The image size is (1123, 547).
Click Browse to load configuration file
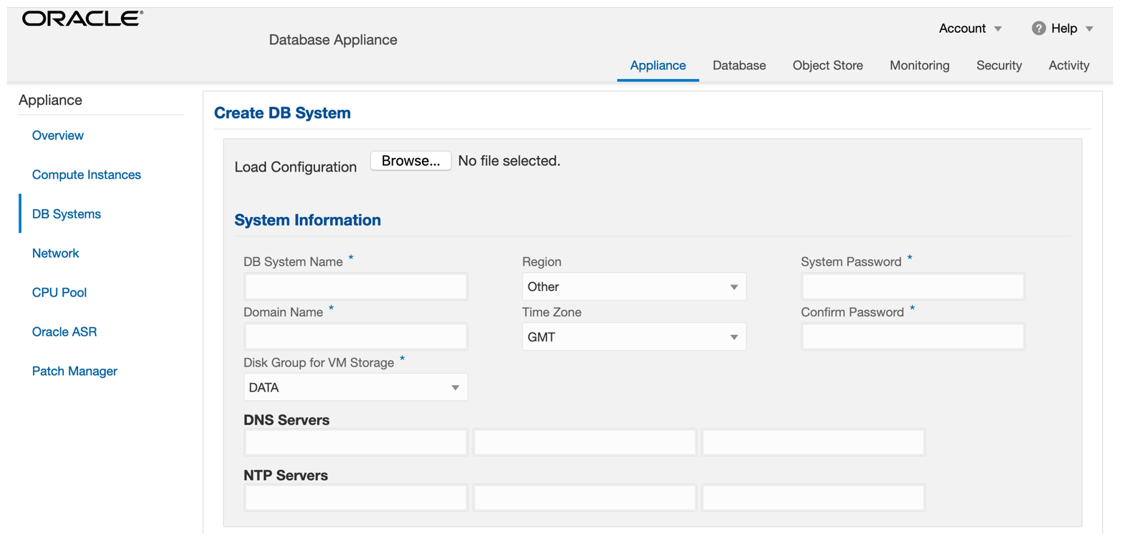[x=410, y=161]
